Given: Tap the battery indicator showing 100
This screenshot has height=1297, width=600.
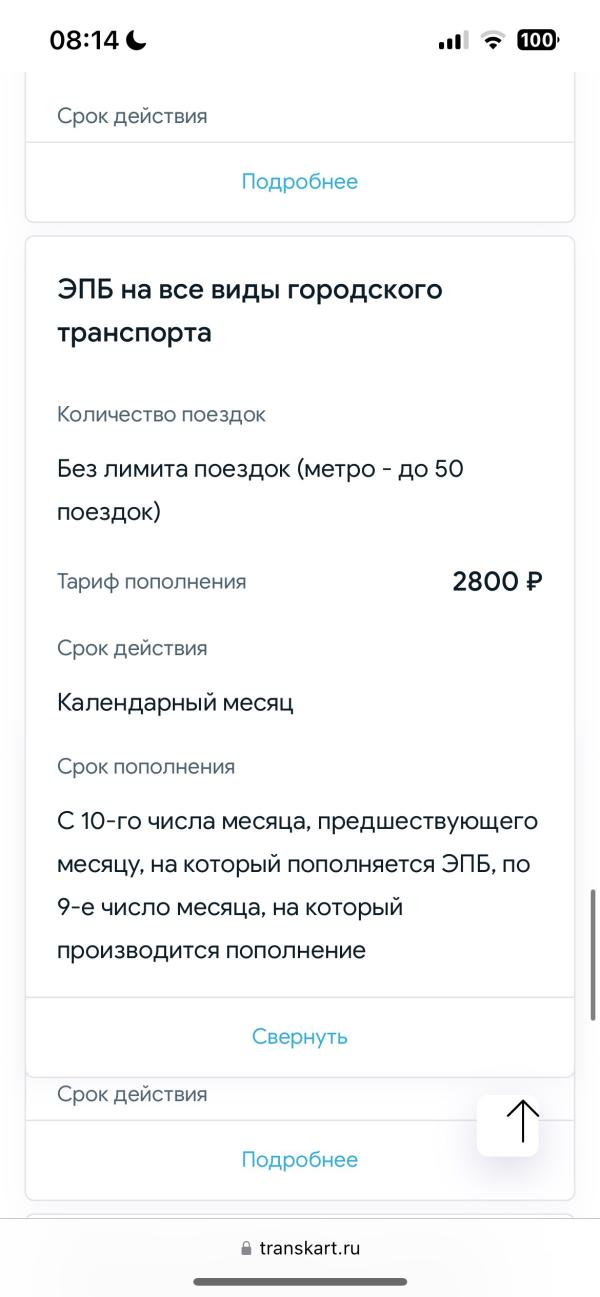Looking at the screenshot, I should [x=538, y=40].
